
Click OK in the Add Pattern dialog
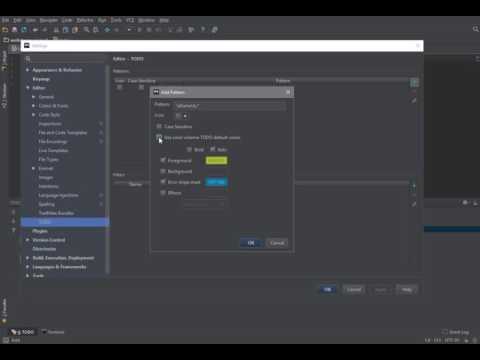[251, 243]
